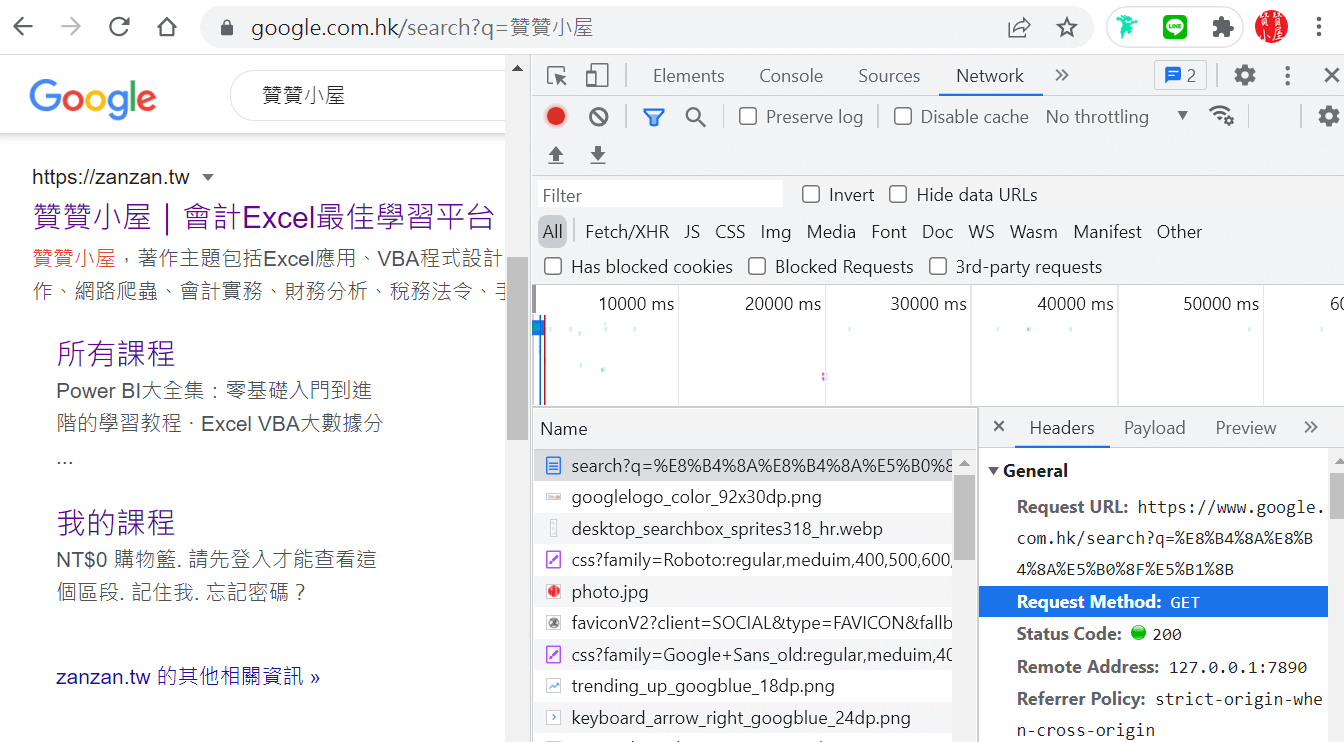1344x742 pixels.
Task: Click zanzan.tw 的其他相關資訊 link
Action: coord(188,677)
